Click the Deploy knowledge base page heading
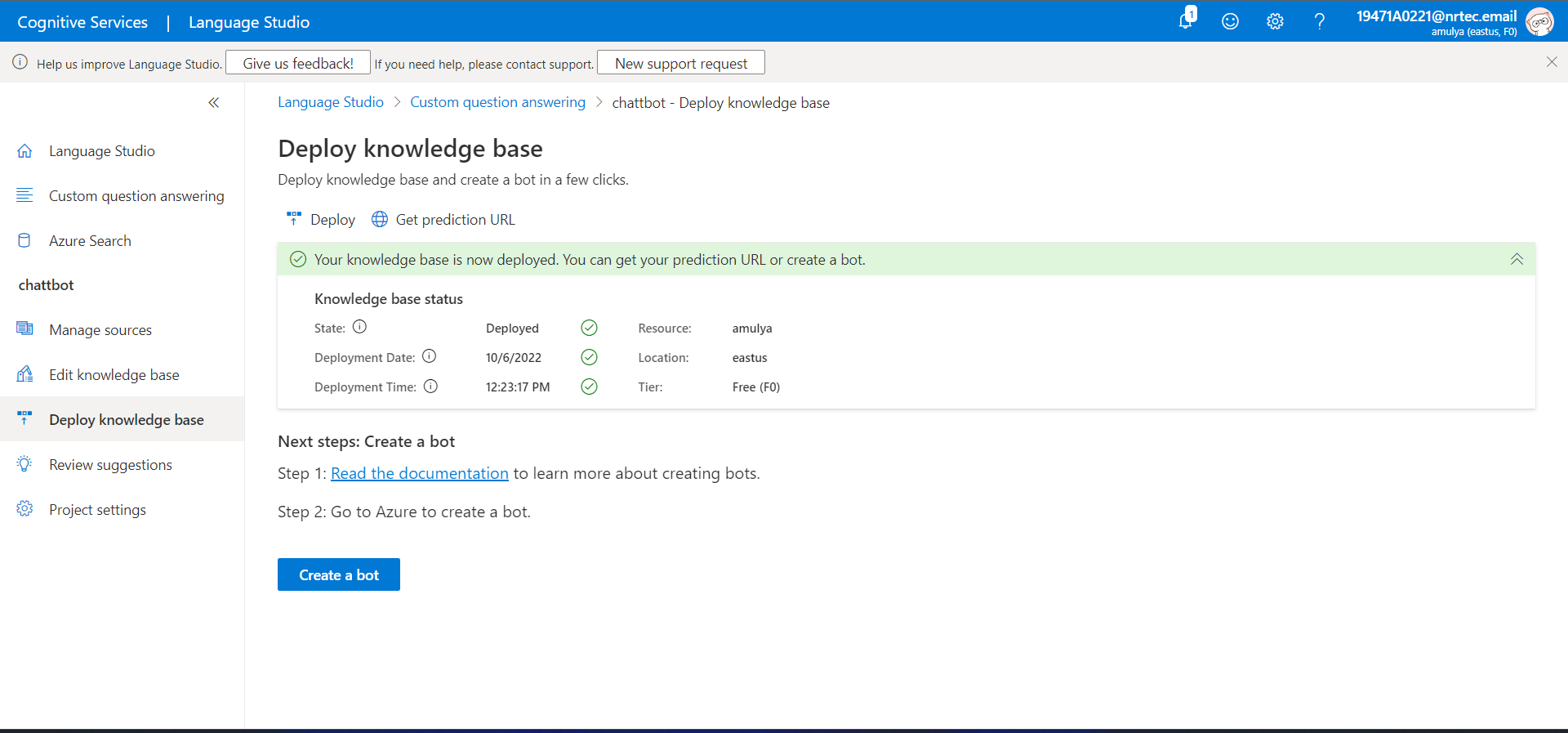Image resolution: width=1568 pixels, height=733 pixels. tap(410, 149)
